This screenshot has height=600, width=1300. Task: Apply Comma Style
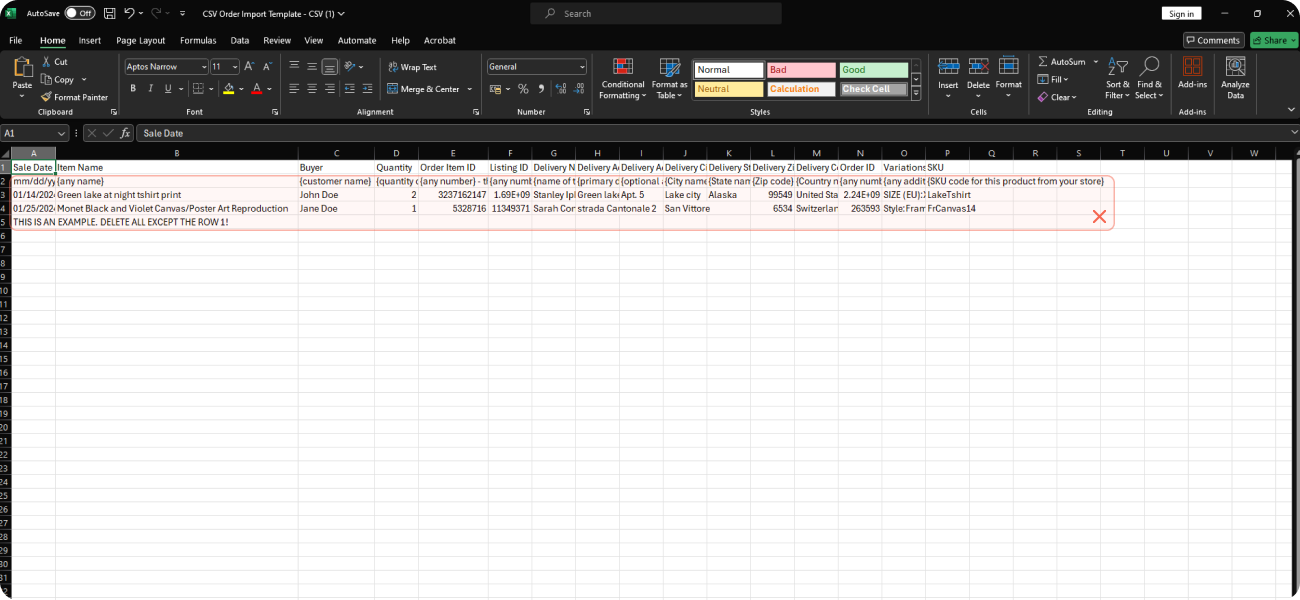point(540,89)
